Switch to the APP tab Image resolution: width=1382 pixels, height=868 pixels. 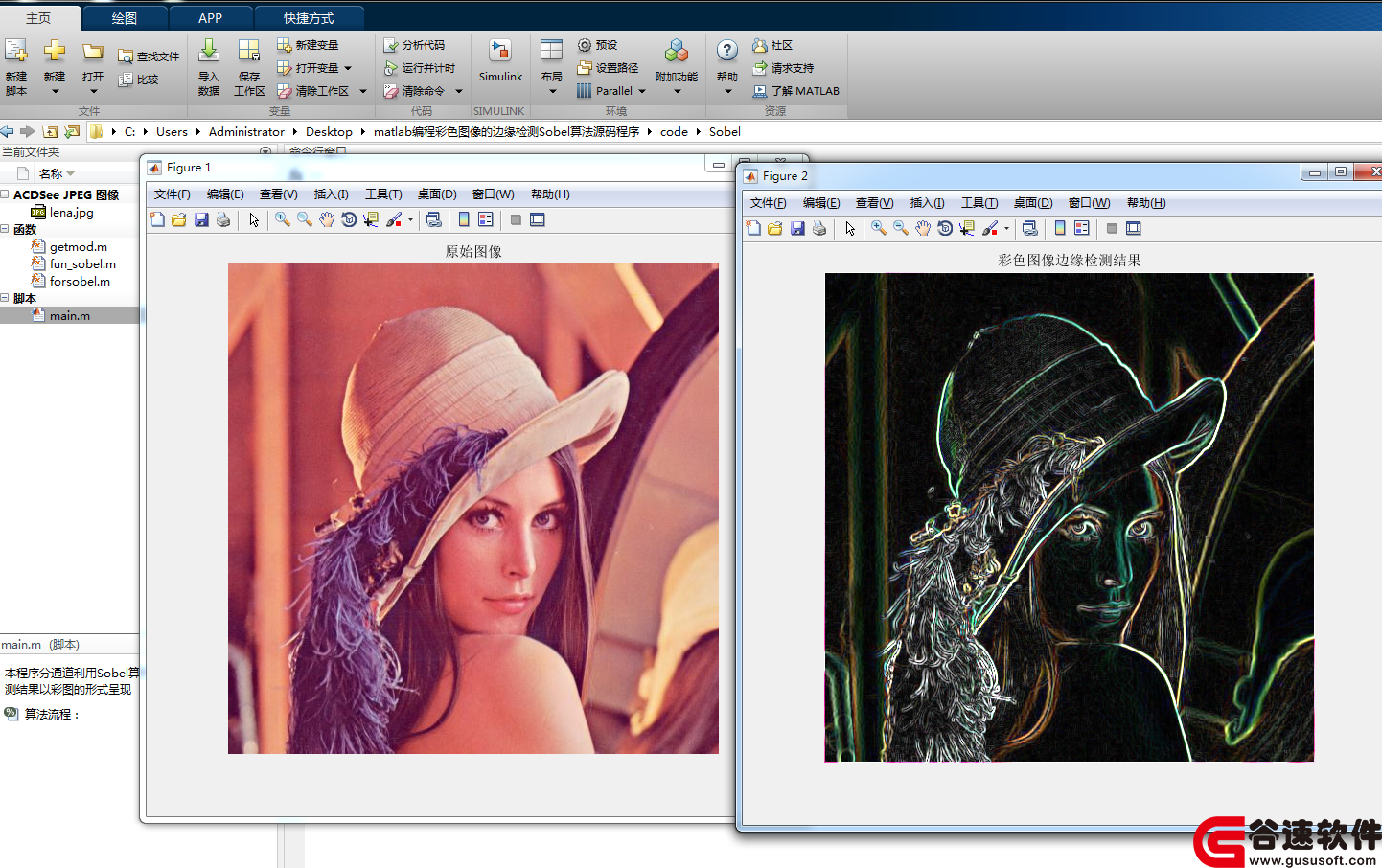click(211, 18)
